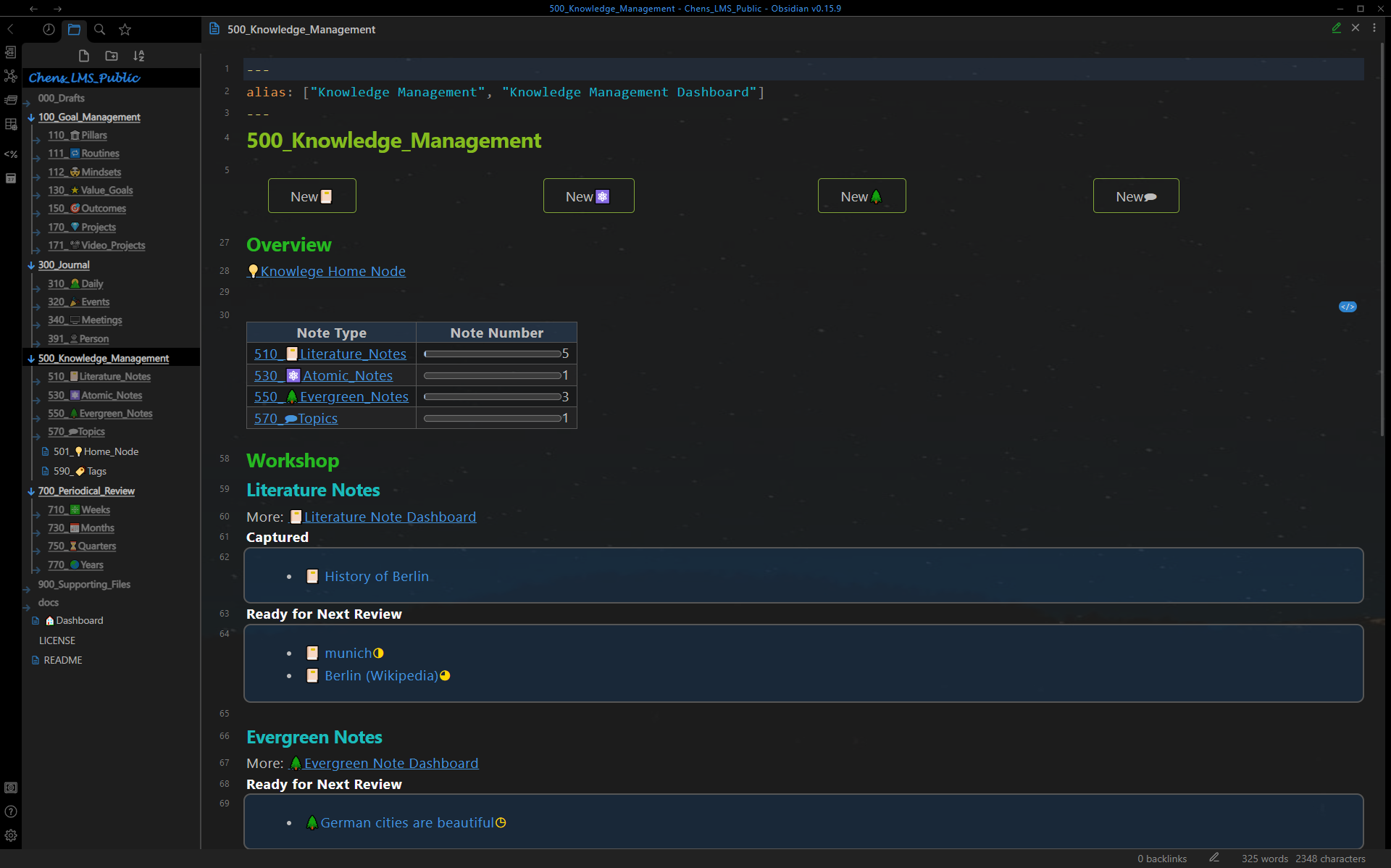Expand the docs folder
The width and height of the screenshot is (1391, 868).
point(27,607)
